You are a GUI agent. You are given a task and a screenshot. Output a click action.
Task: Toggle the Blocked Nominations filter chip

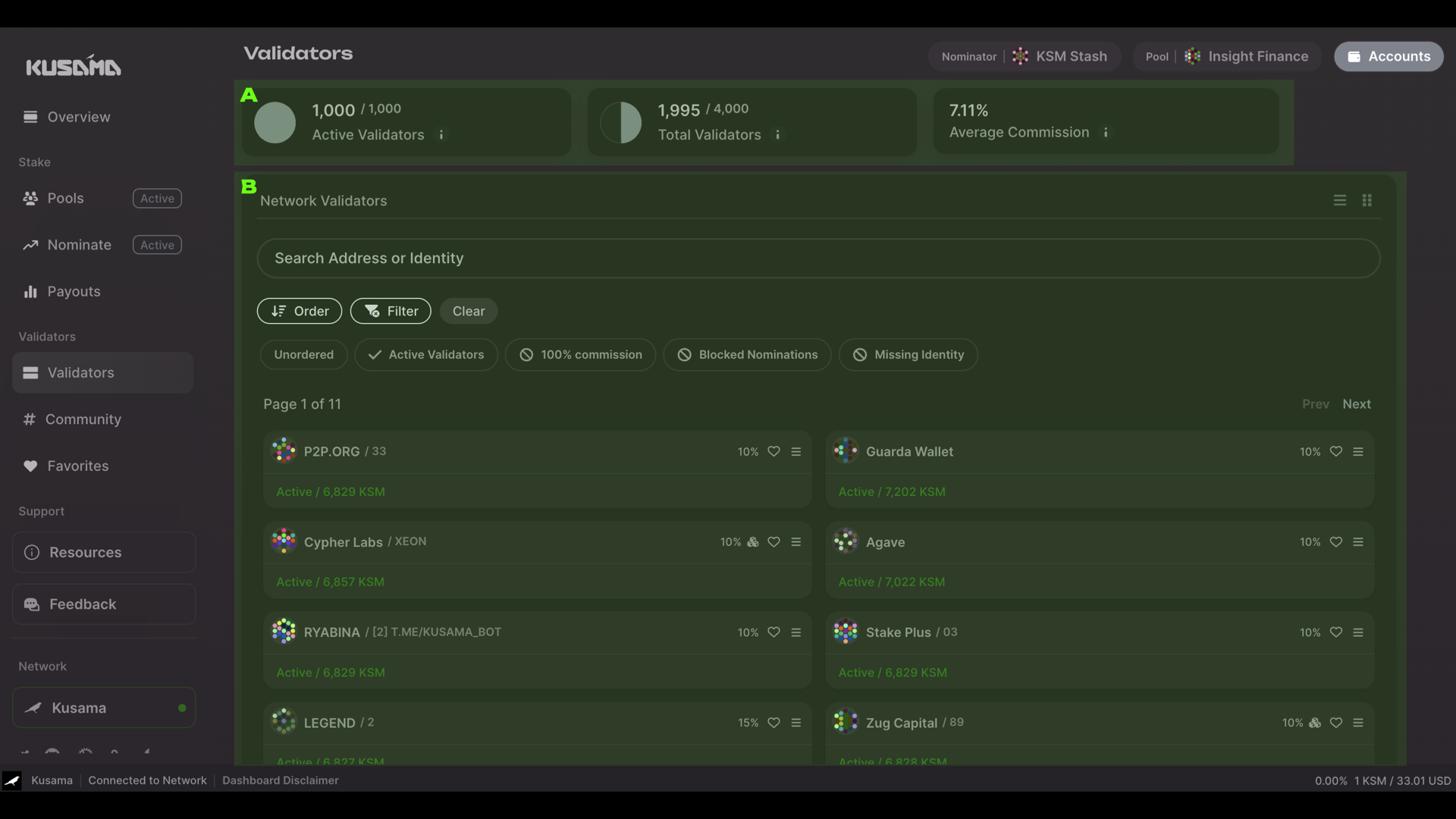[x=747, y=354]
